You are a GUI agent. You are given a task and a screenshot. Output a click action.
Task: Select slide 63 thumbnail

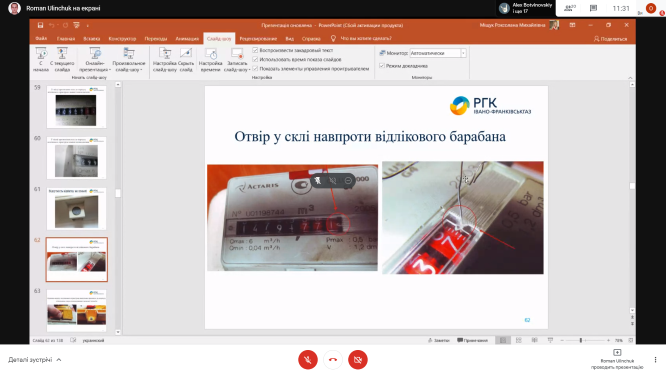[x=76, y=310]
